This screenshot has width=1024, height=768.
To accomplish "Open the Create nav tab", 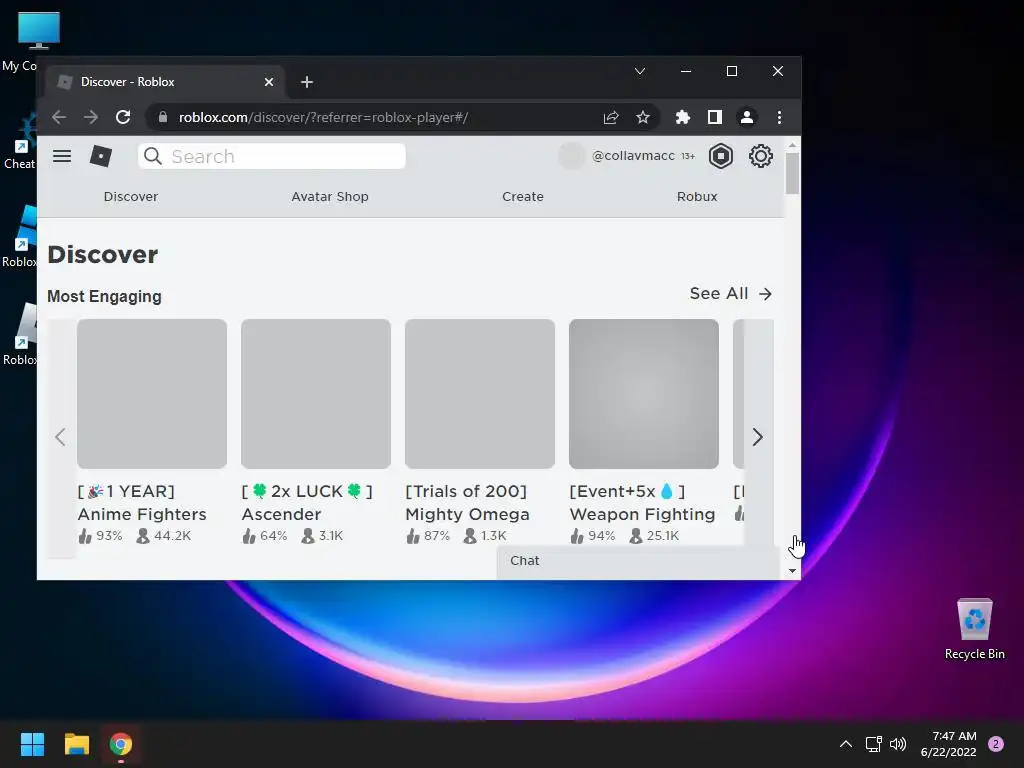I will tap(522, 197).
